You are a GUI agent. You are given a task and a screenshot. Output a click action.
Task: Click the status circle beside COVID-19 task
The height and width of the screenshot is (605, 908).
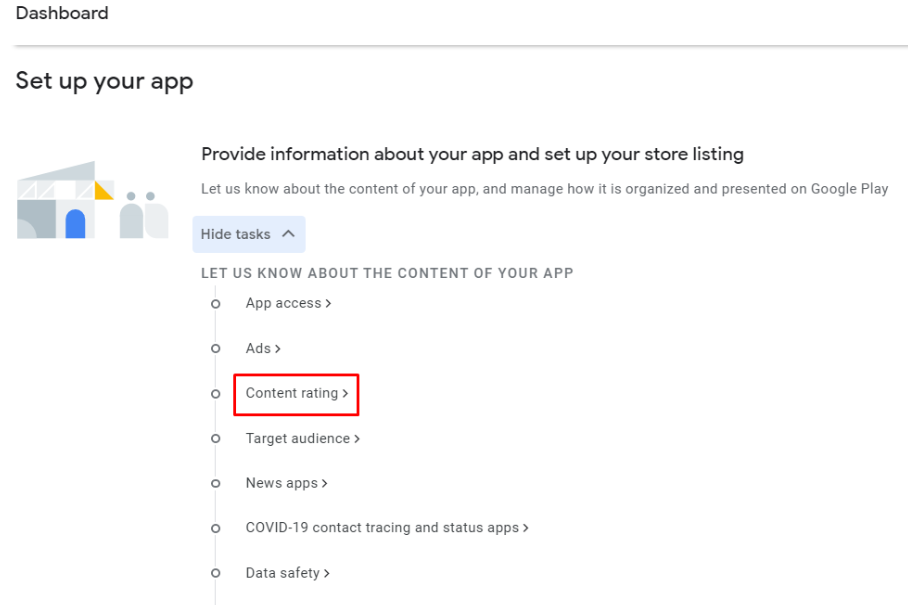click(x=215, y=528)
